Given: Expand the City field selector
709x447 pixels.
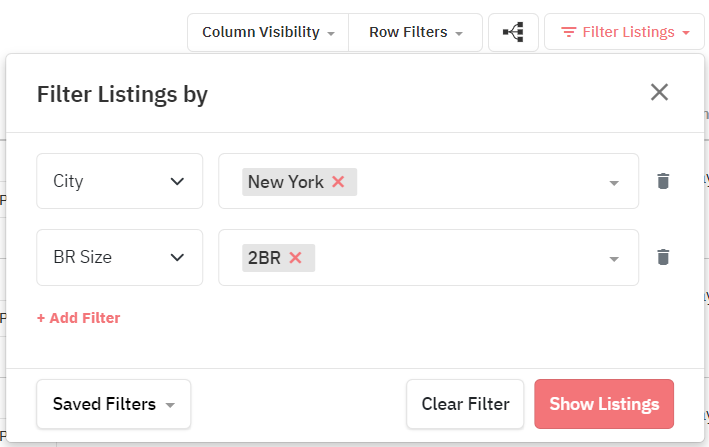Looking at the screenshot, I should point(119,181).
